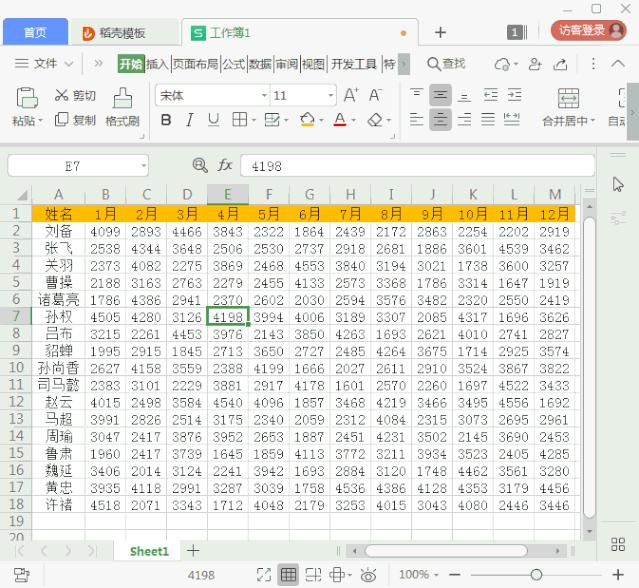This screenshot has width=639, height=588.
Task: Click the cloud sync icon
Action: [x=502, y=64]
